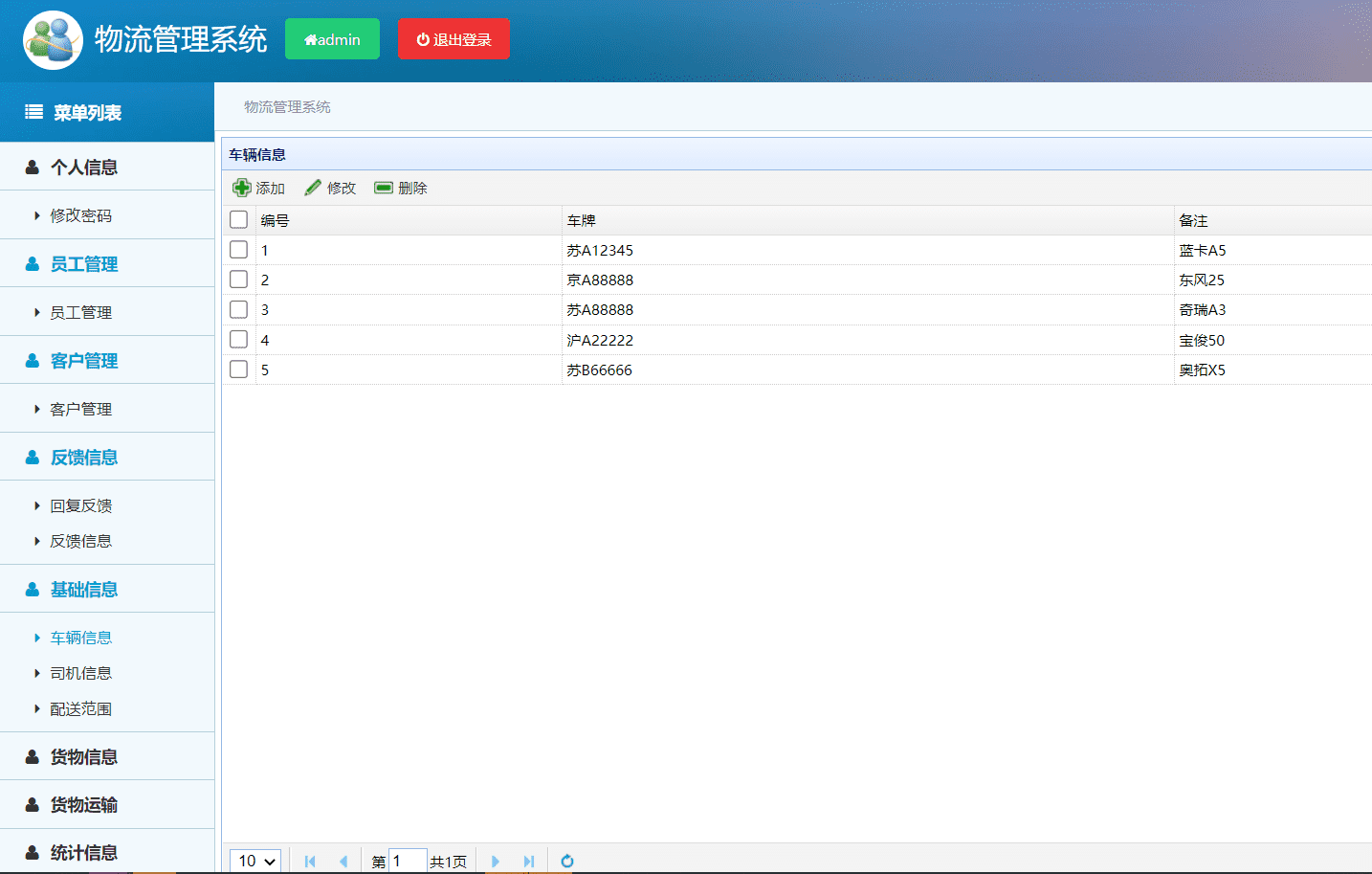
Task: Click the 奥拓X5 remark cell
Action: (x=1273, y=370)
